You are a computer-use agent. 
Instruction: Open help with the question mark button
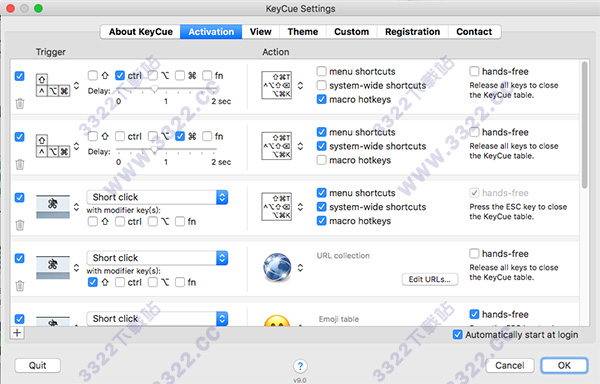pos(300,366)
